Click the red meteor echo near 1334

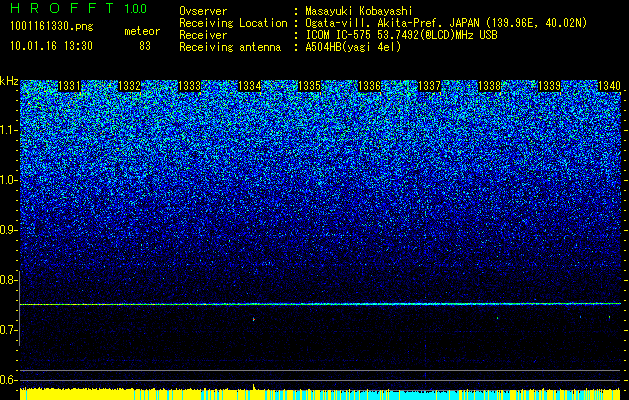(x=254, y=319)
